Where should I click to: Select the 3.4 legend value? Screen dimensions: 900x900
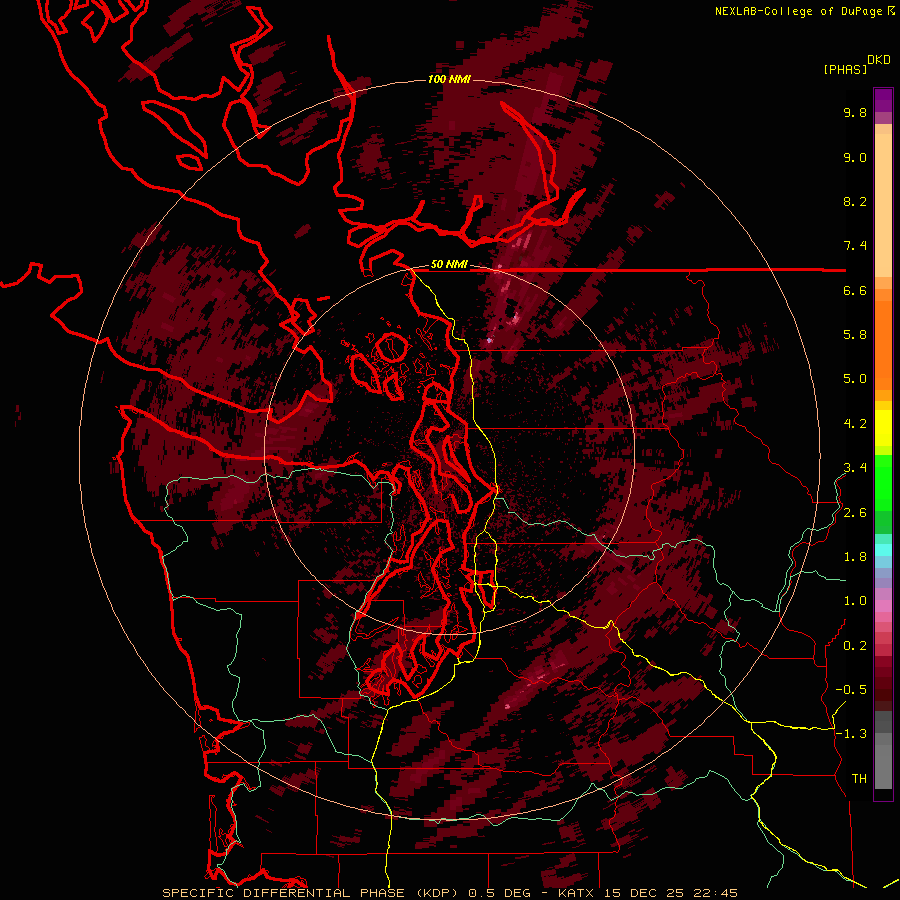click(855, 468)
